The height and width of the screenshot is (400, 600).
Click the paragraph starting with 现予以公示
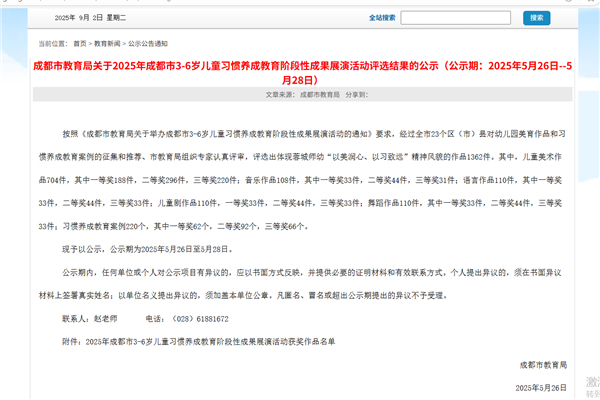click(148, 247)
